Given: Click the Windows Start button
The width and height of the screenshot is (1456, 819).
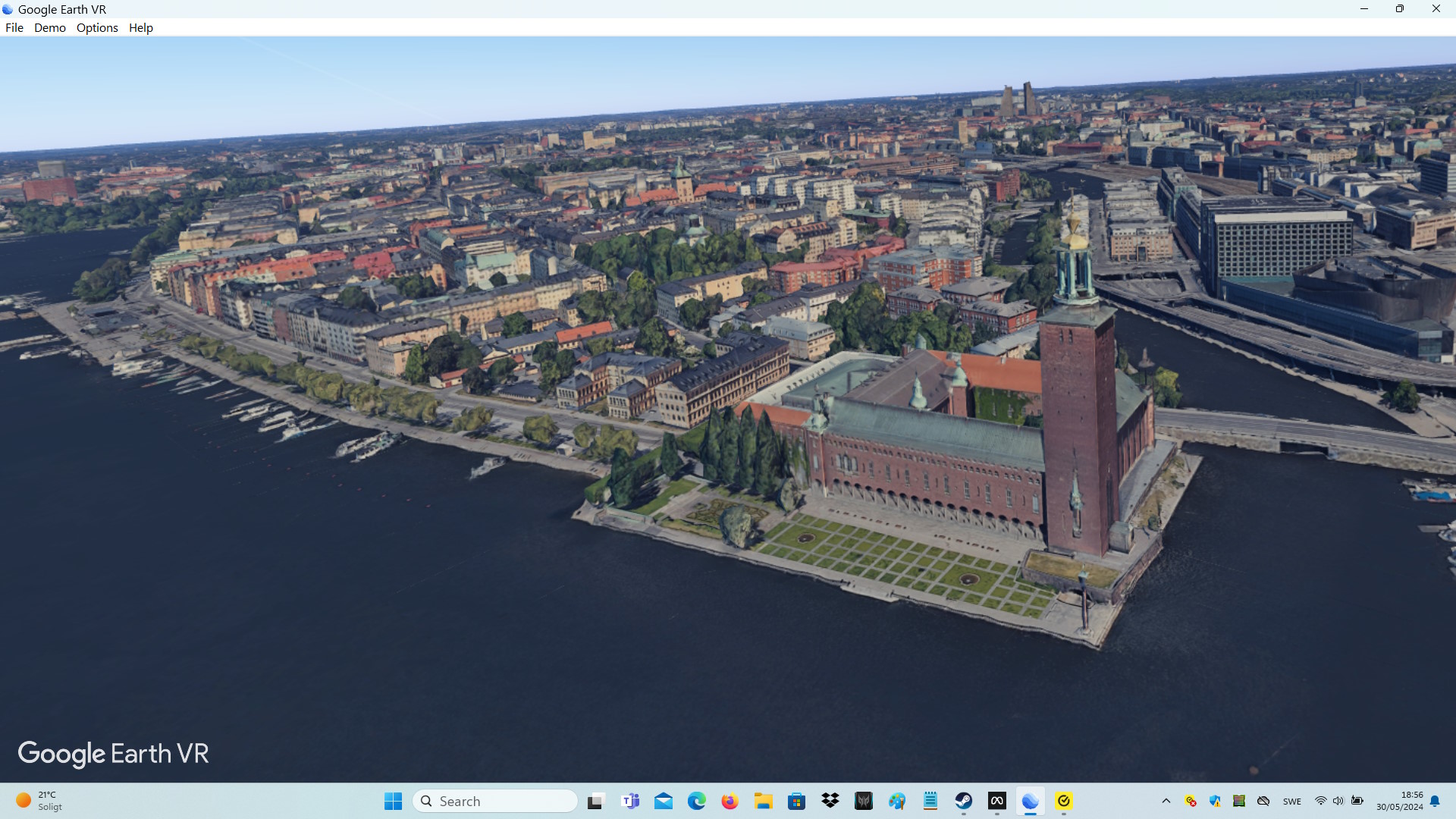Looking at the screenshot, I should click(393, 802).
